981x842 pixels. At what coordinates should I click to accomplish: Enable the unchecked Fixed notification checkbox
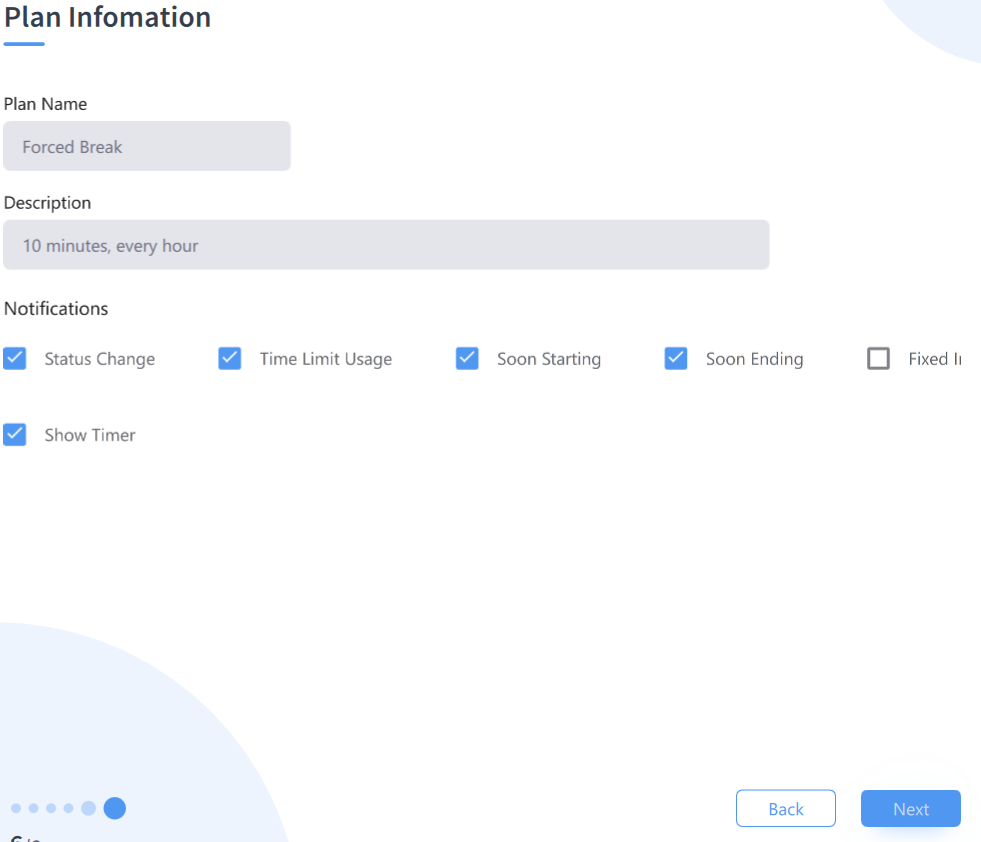(878, 359)
